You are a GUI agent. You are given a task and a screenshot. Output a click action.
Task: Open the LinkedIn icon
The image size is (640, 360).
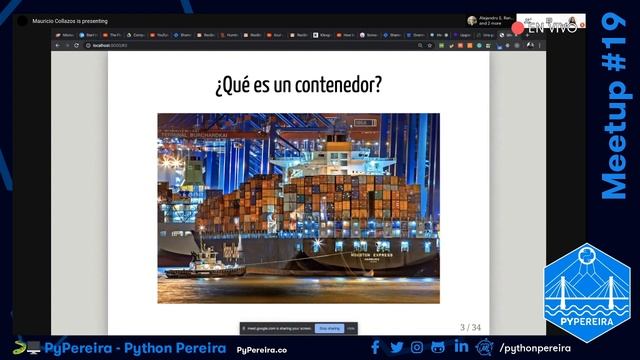coord(461,346)
